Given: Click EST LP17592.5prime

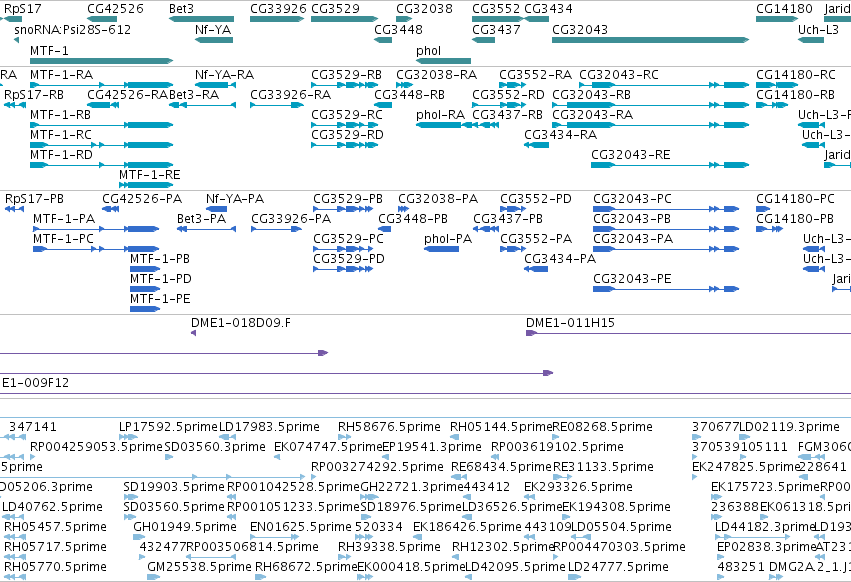Looking at the screenshot, I should pyautogui.click(x=168, y=427).
